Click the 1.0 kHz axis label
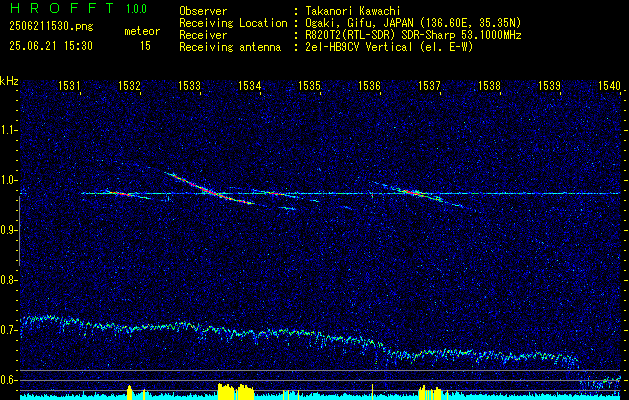Screen dimensions: 629x400 8,180
